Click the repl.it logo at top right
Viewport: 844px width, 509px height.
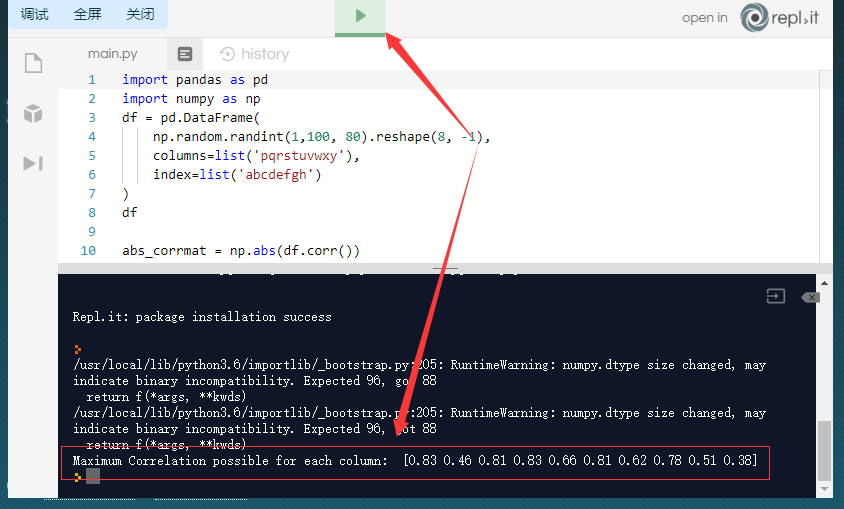coord(779,18)
